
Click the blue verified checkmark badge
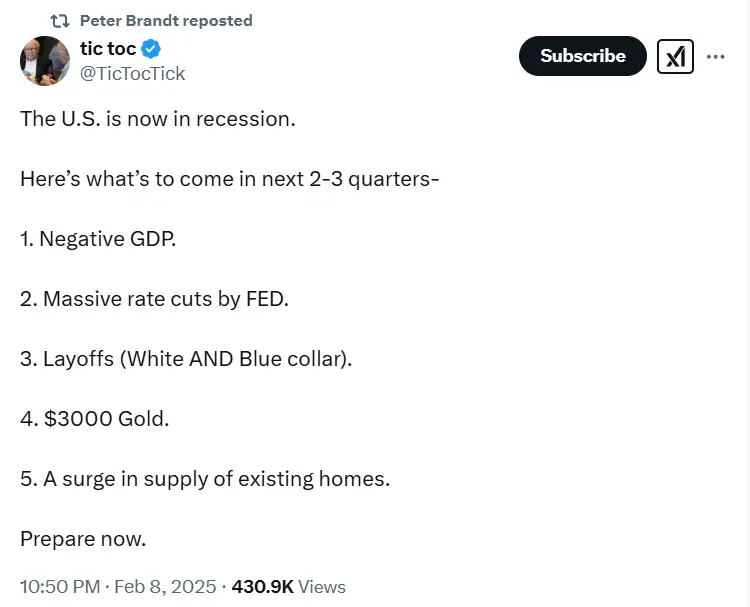pyautogui.click(x=151, y=49)
